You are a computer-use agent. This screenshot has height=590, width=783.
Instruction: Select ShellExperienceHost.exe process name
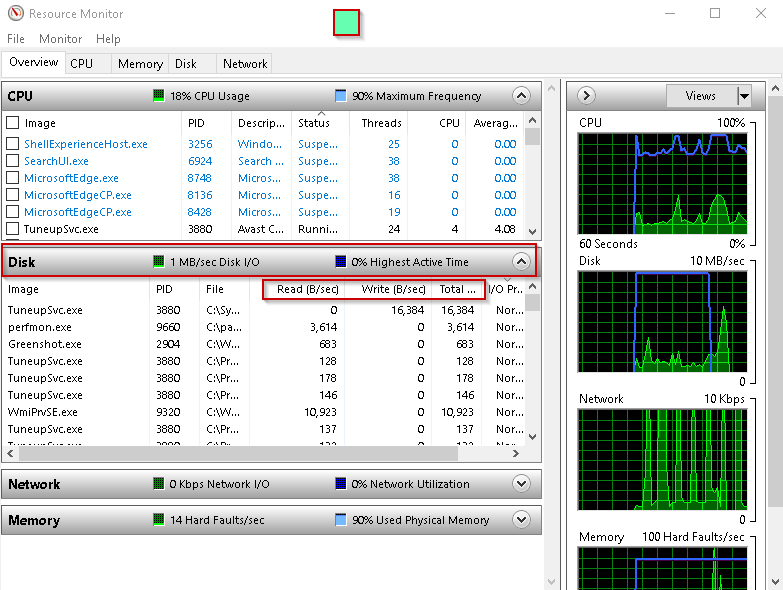(x=86, y=144)
